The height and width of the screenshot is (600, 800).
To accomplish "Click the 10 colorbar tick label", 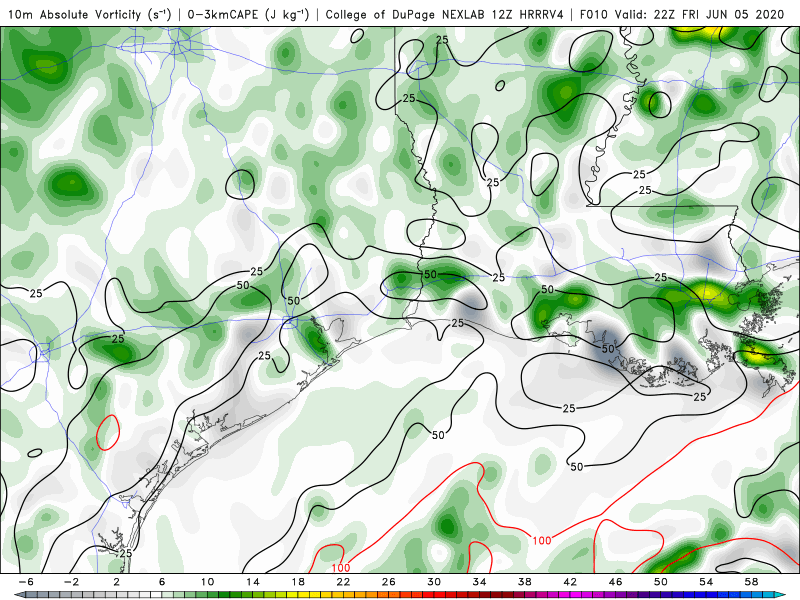I will [x=207, y=582].
